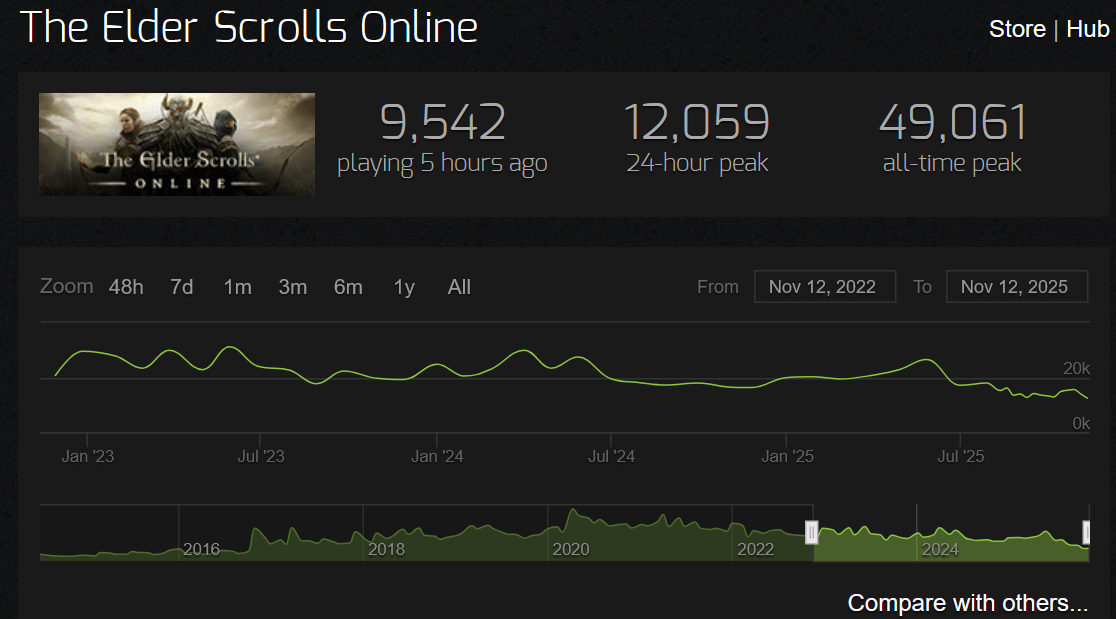Click the left navigator range handle
This screenshot has width=1116, height=619.
[x=811, y=532]
